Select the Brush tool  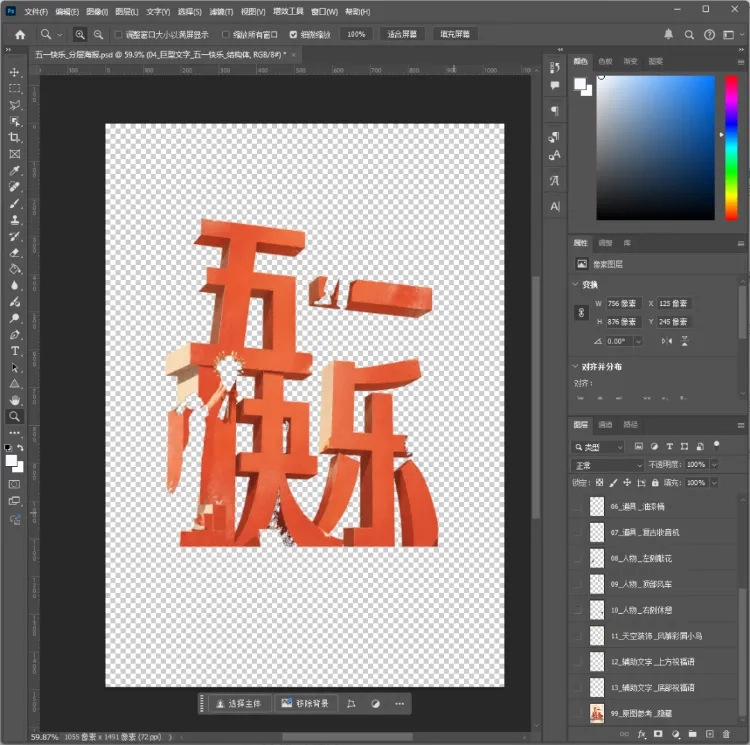click(14, 204)
